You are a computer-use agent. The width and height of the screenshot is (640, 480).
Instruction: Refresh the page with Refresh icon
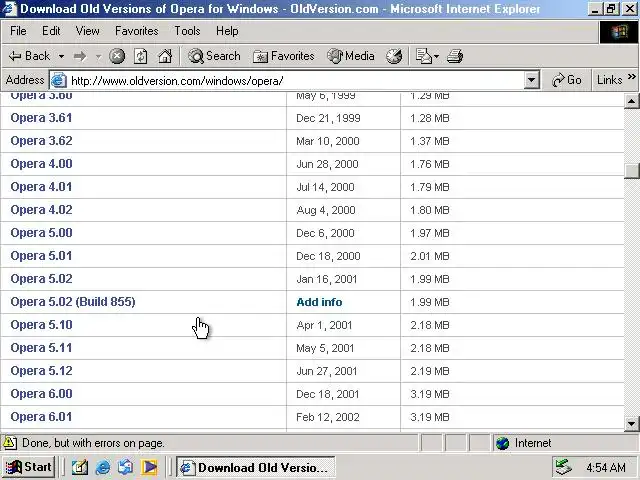click(141, 56)
